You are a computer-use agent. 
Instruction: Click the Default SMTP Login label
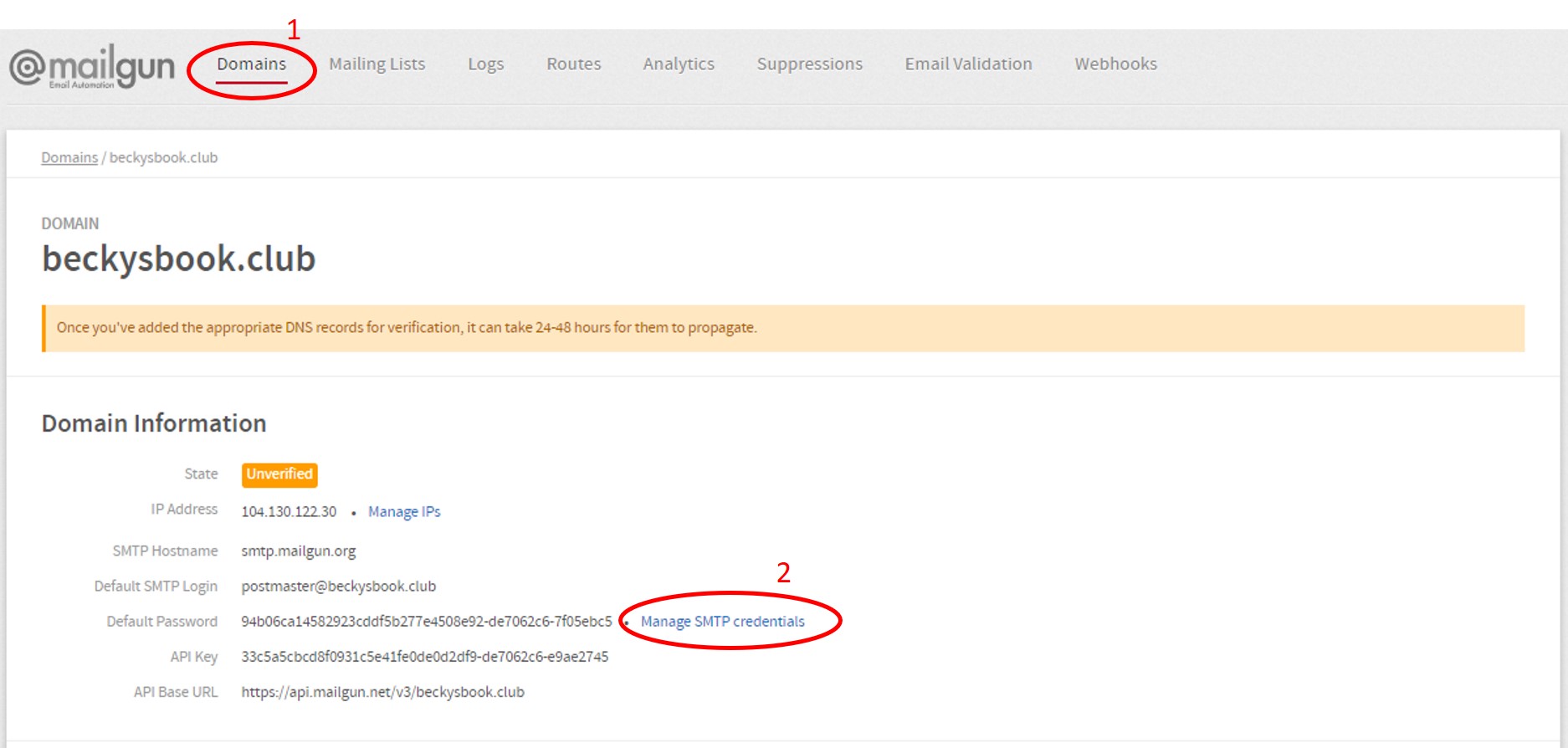156,586
